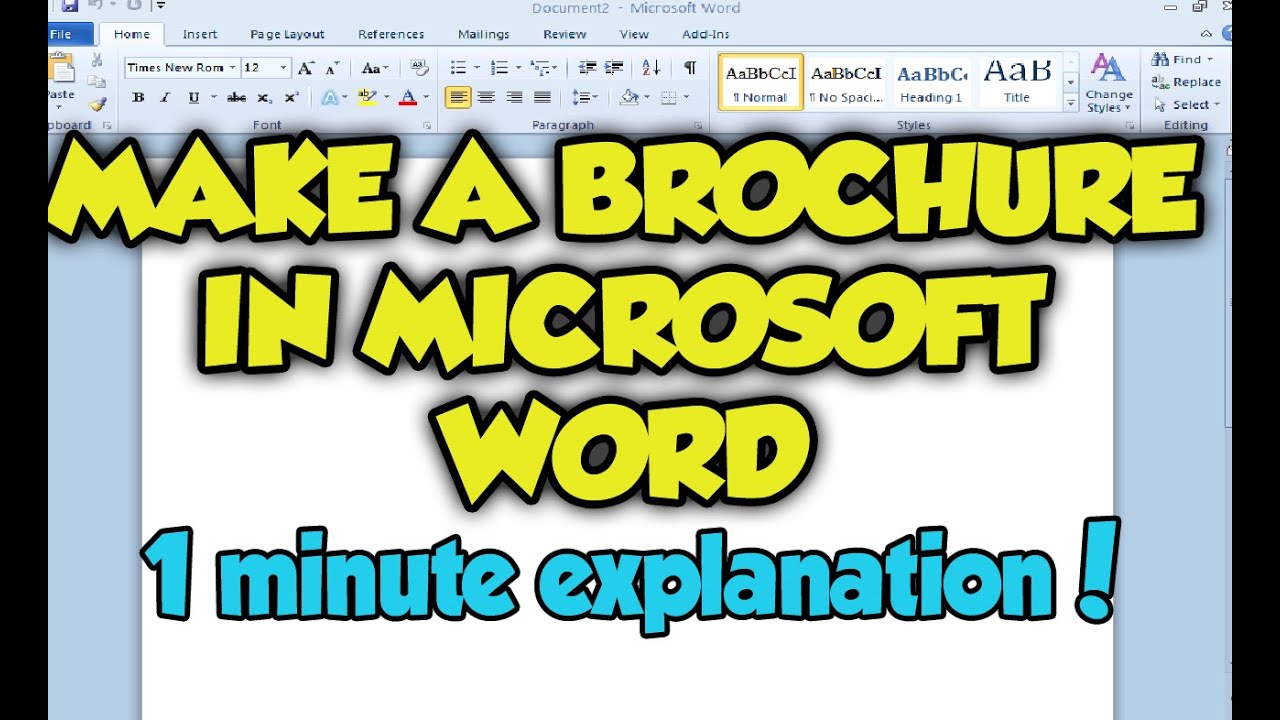The width and height of the screenshot is (1280, 720).
Task: Open the font size dropdown
Action: [284, 68]
